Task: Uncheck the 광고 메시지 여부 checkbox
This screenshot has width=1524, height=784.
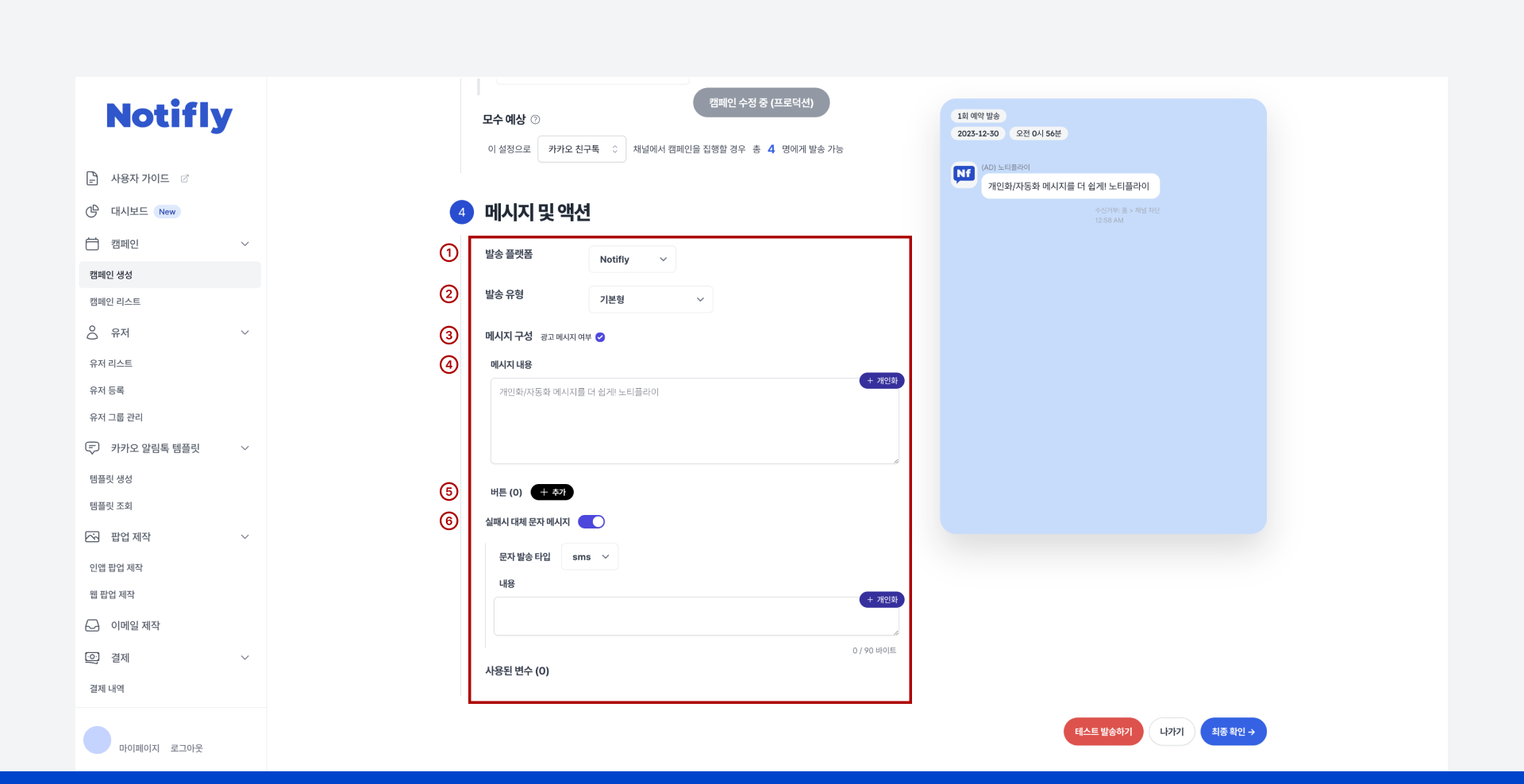Action: (600, 336)
